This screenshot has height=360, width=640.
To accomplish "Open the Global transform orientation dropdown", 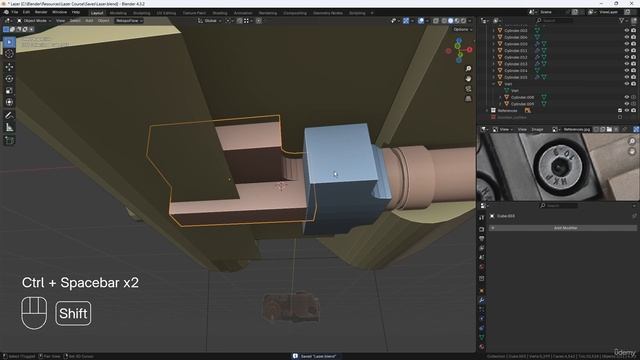I will click(x=209, y=20).
